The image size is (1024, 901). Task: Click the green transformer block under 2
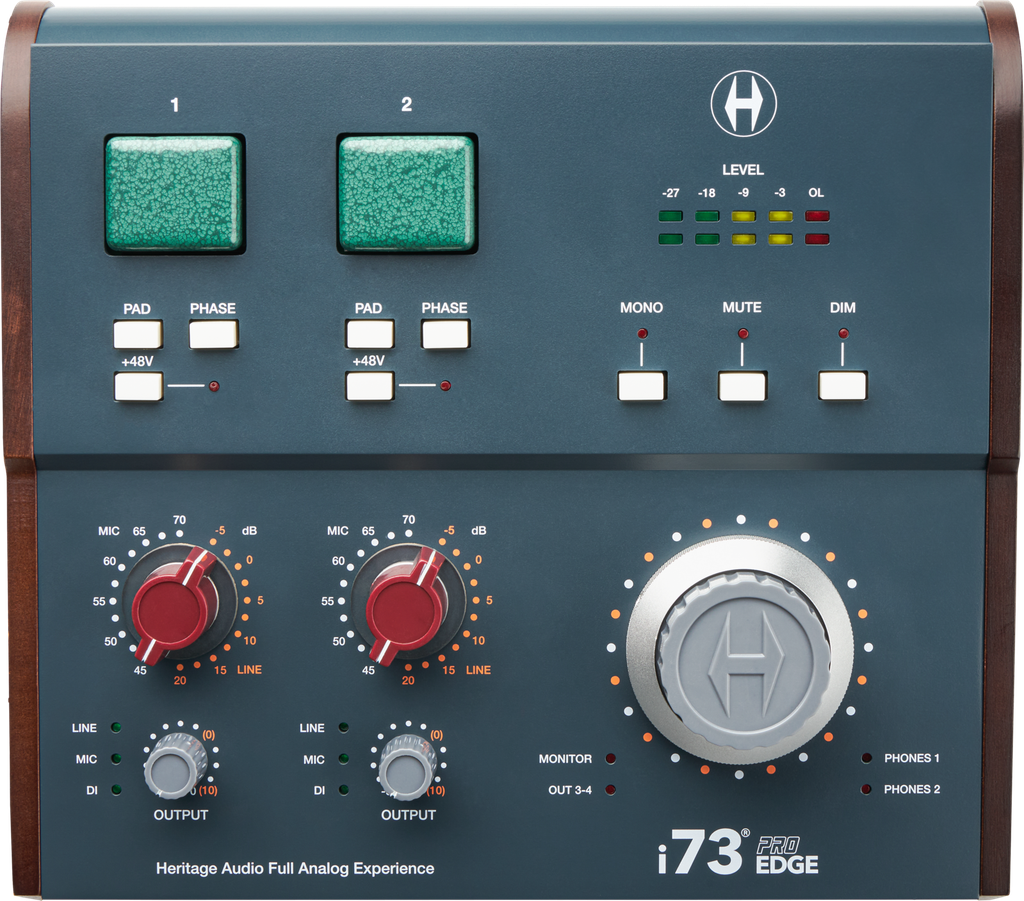(x=408, y=194)
